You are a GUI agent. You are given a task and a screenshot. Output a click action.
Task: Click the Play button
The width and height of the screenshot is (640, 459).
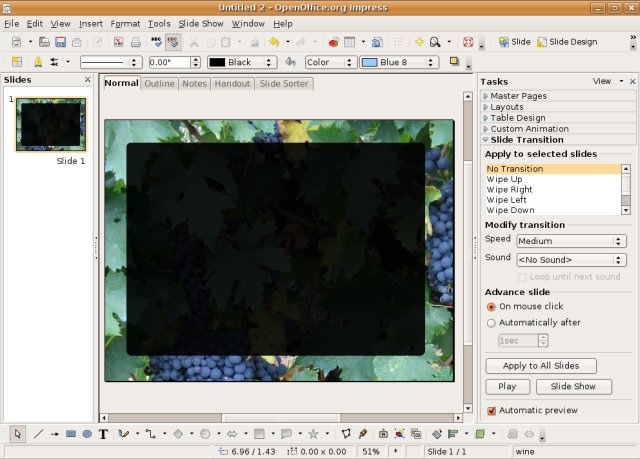(x=507, y=387)
